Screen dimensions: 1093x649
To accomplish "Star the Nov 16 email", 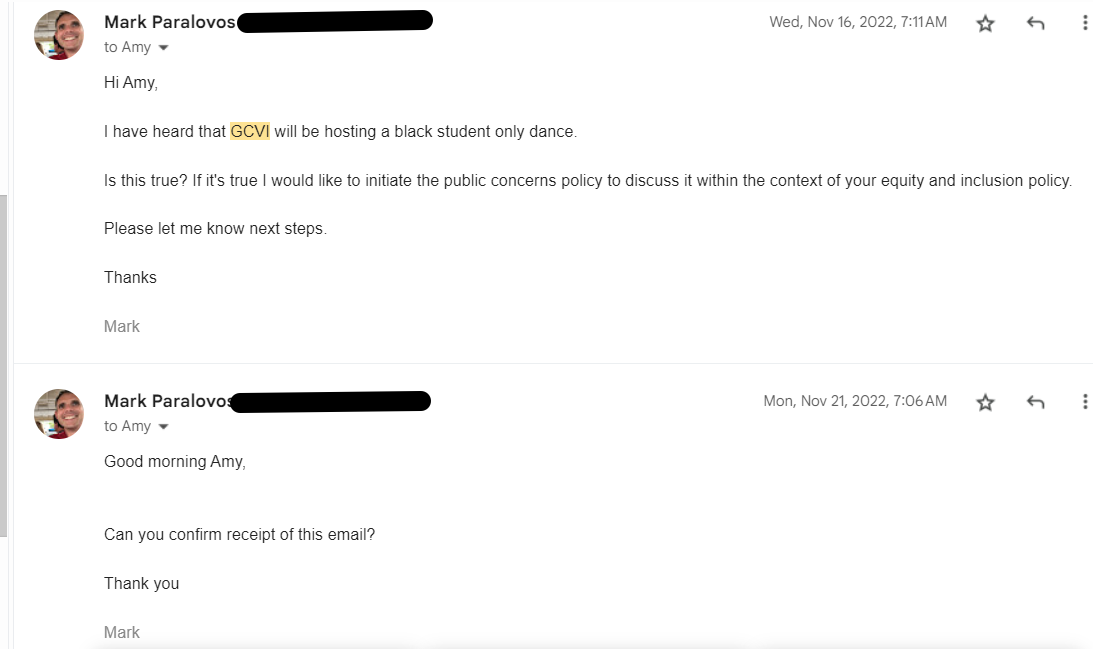I will coord(985,24).
